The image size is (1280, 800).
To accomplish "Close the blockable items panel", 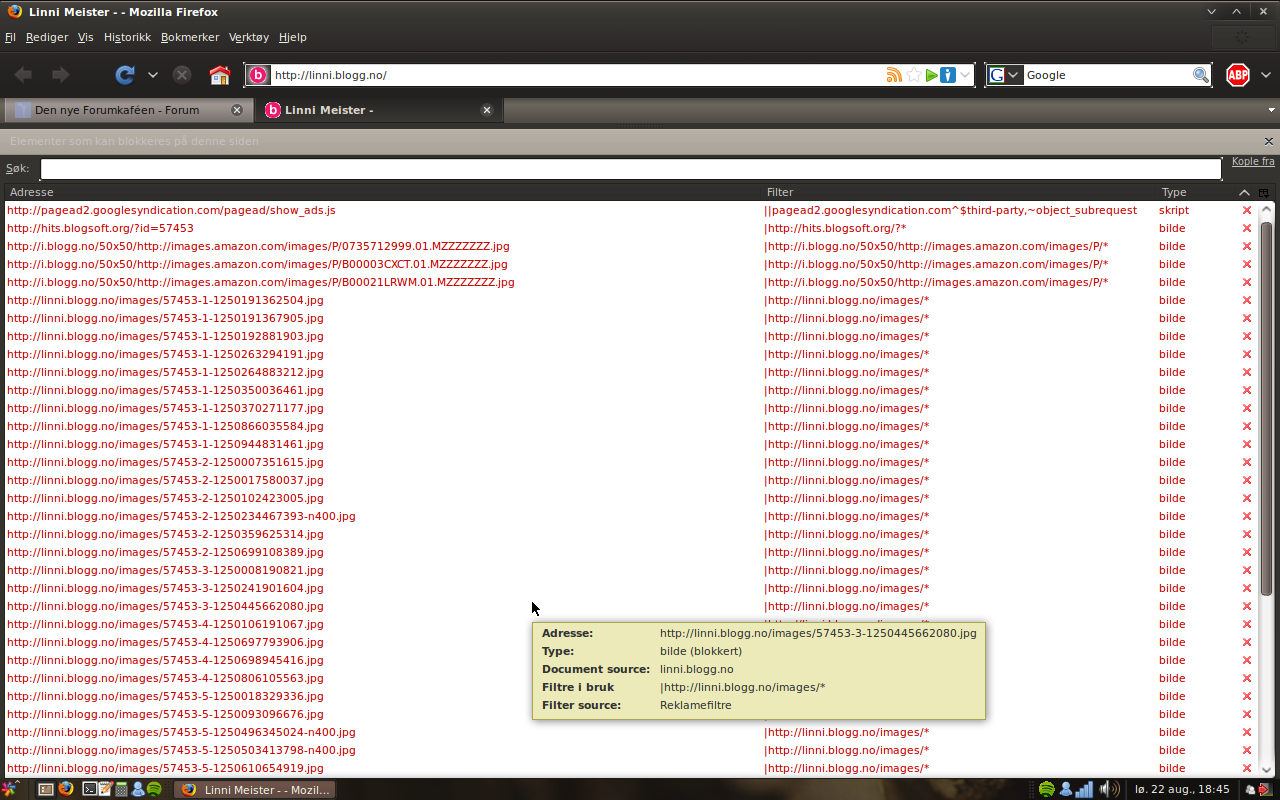I will point(1269,141).
